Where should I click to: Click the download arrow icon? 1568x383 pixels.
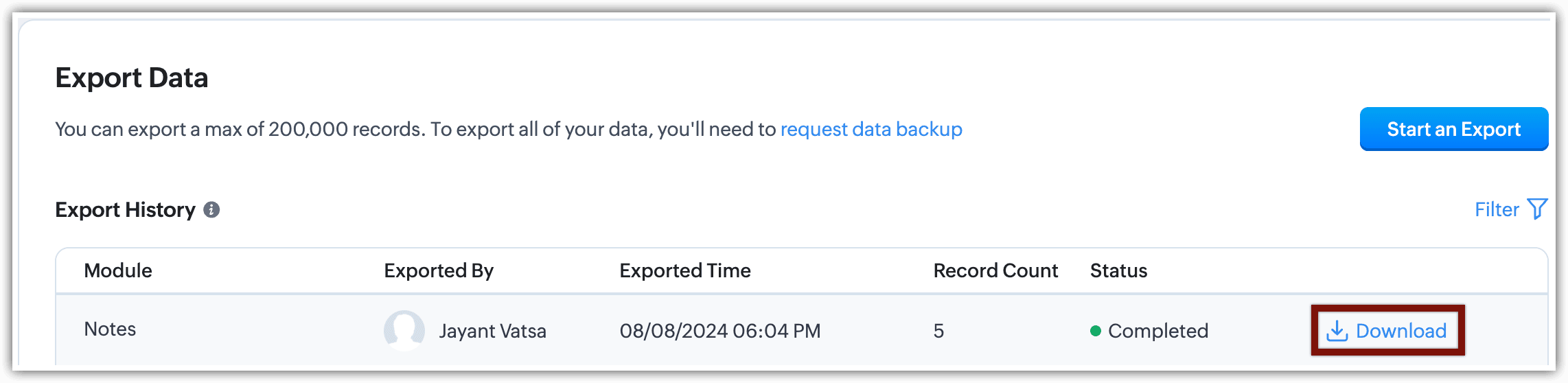pos(1337,332)
